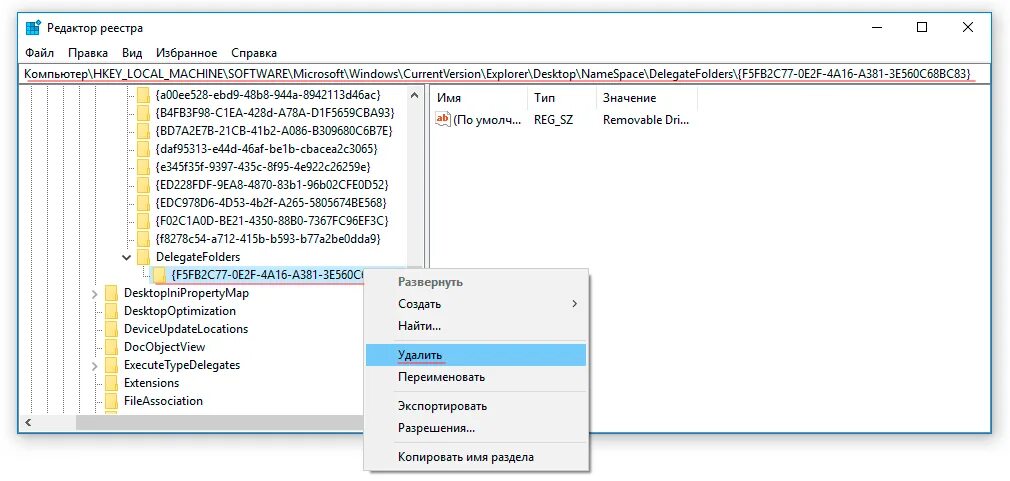Image resolution: width=1010 pixels, height=481 pixels.
Task: Select the Extensions key name
Action: pos(151,383)
